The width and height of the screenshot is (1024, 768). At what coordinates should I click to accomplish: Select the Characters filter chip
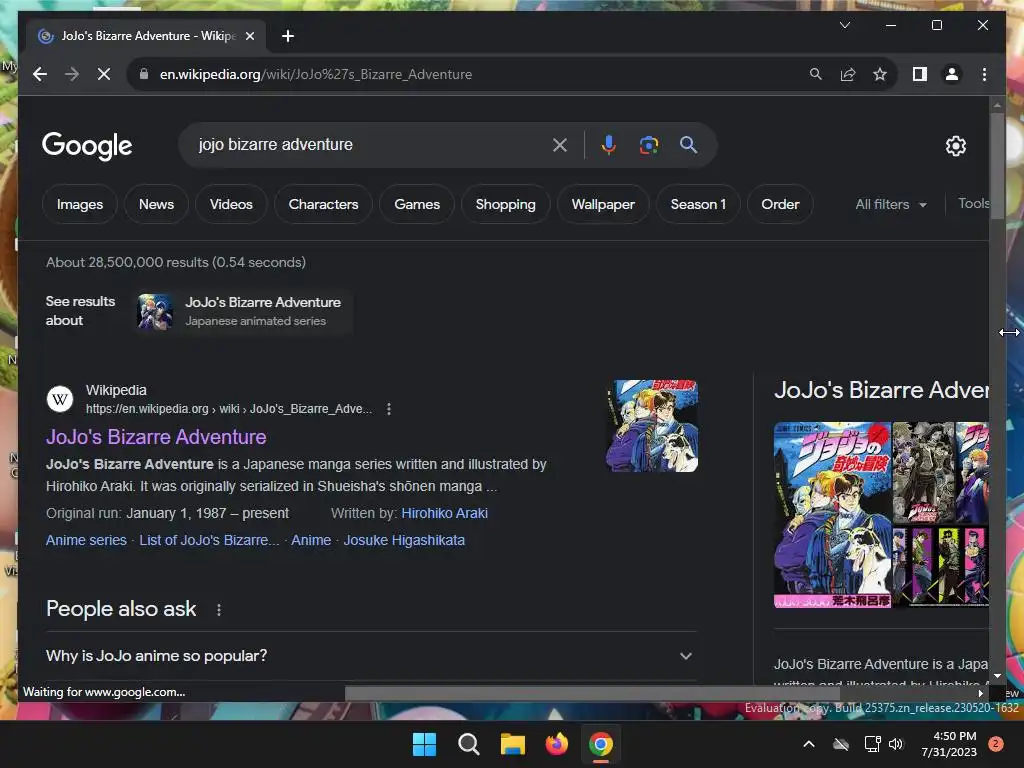point(323,204)
